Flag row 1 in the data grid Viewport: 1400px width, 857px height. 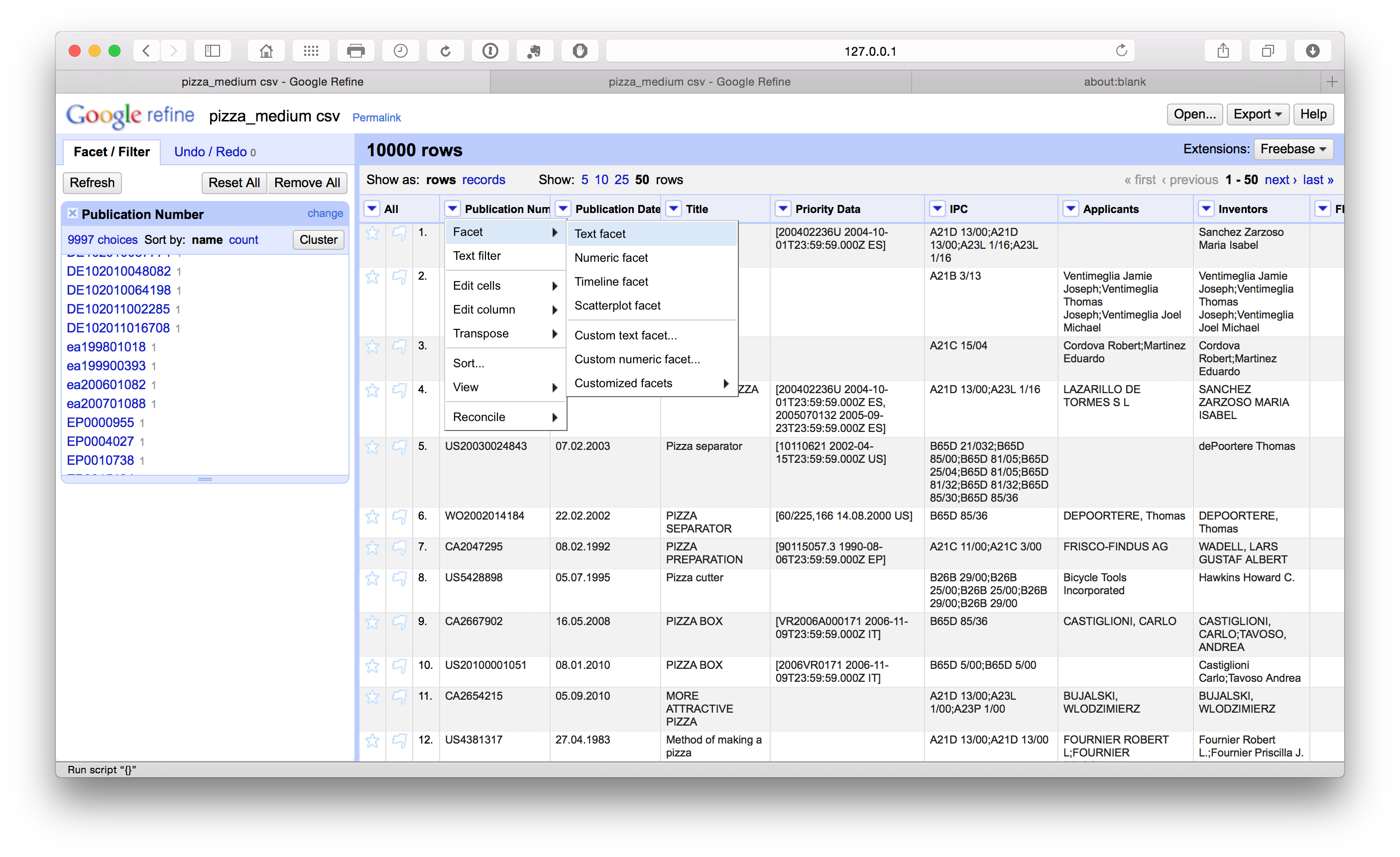click(x=399, y=233)
